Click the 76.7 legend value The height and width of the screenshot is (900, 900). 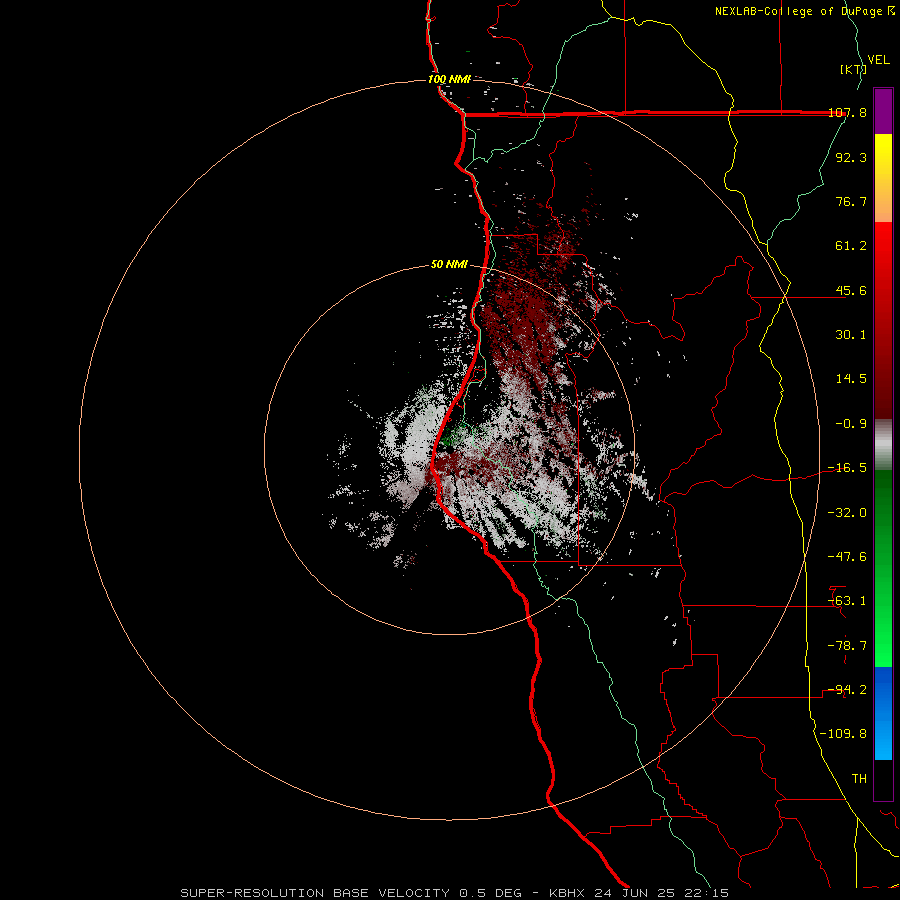851,201
